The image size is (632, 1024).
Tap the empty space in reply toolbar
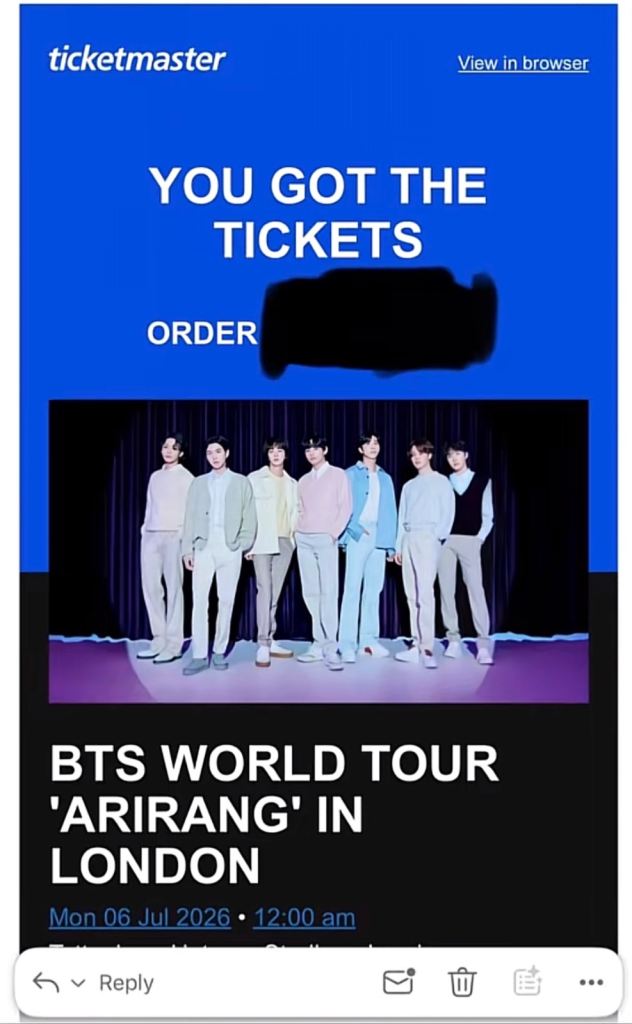click(268, 982)
